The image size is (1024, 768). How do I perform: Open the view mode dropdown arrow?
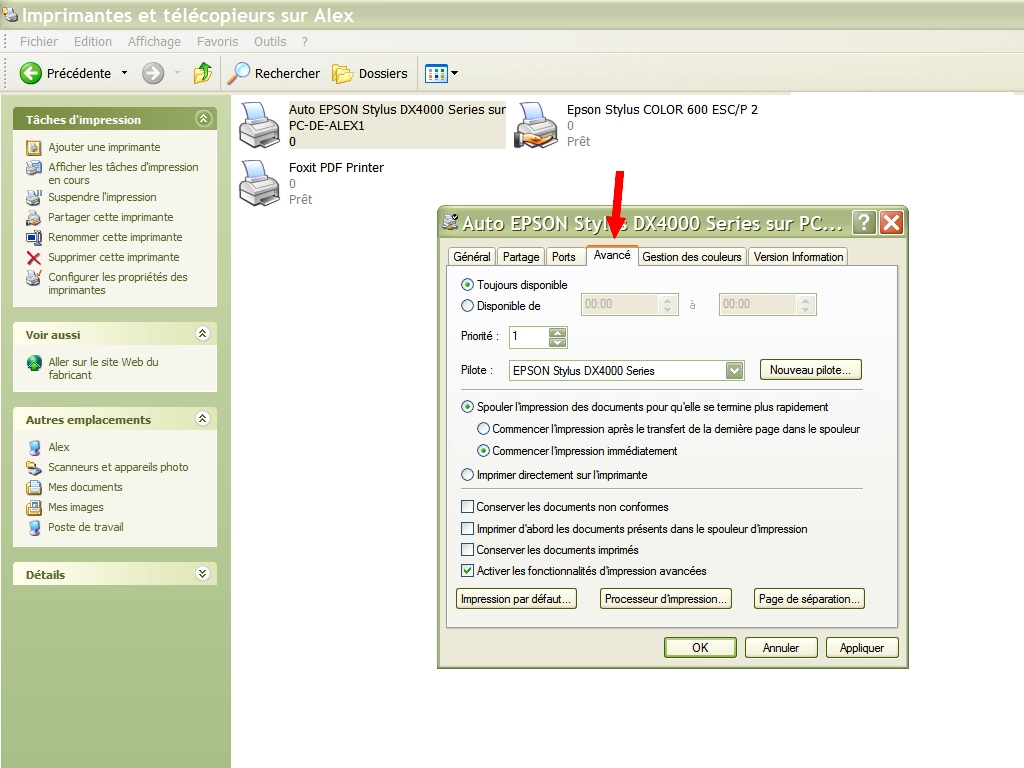point(455,73)
